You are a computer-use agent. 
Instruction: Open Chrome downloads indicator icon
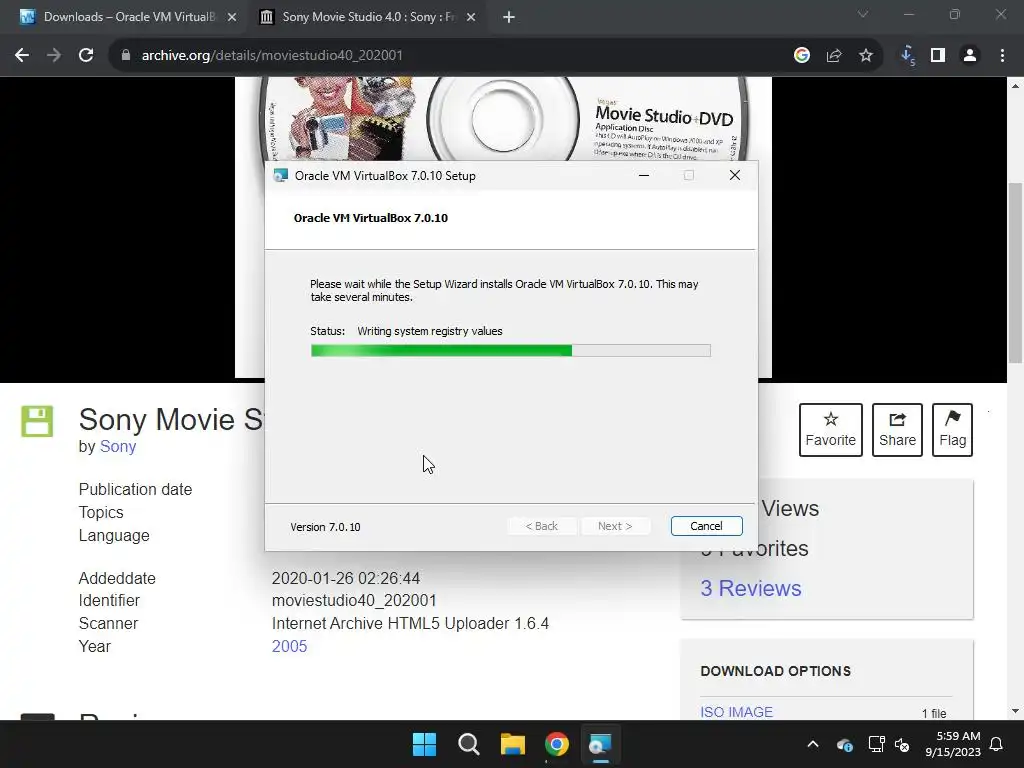point(907,56)
